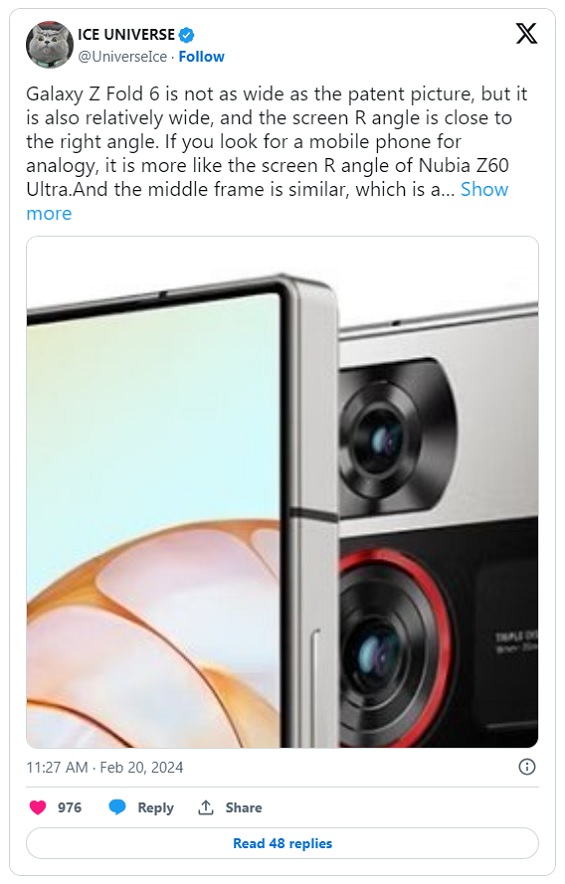Screen dimensions: 565x884
Task: Click the X logo icon
Action: tap(526, 34)
